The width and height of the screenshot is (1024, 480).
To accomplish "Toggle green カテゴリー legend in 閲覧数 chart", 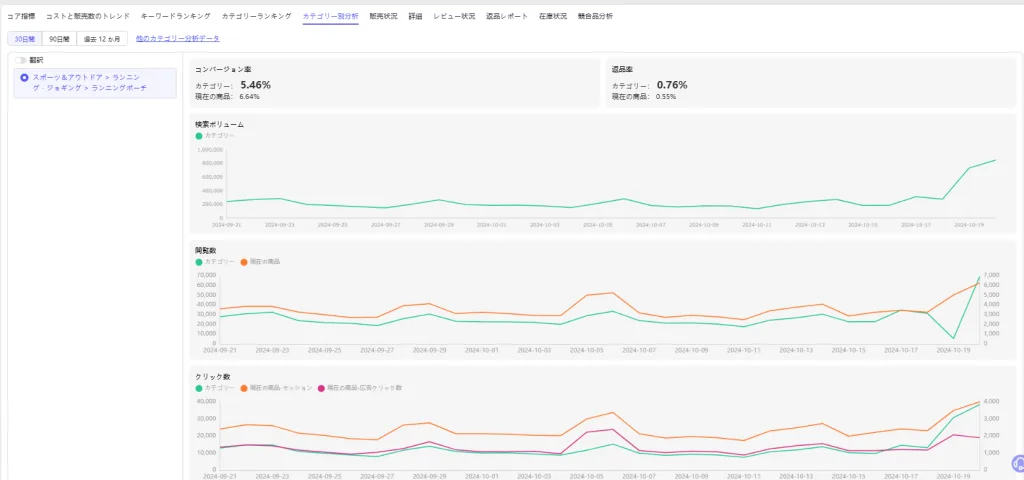I will point(215,261).
